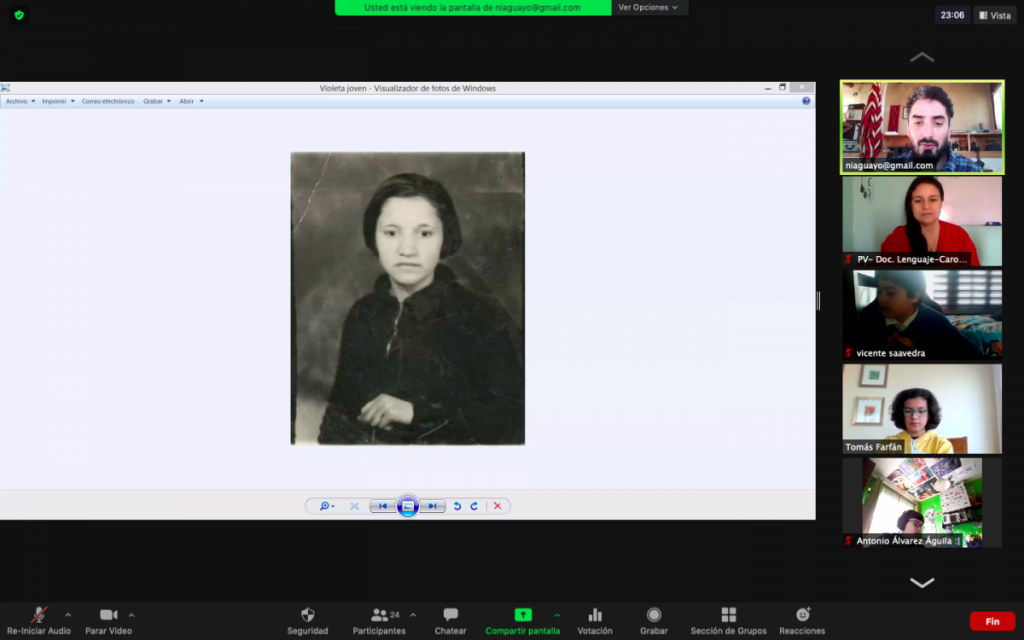Start recording with the Grabar button
1024x640 pixels.
tap(654, 615)
